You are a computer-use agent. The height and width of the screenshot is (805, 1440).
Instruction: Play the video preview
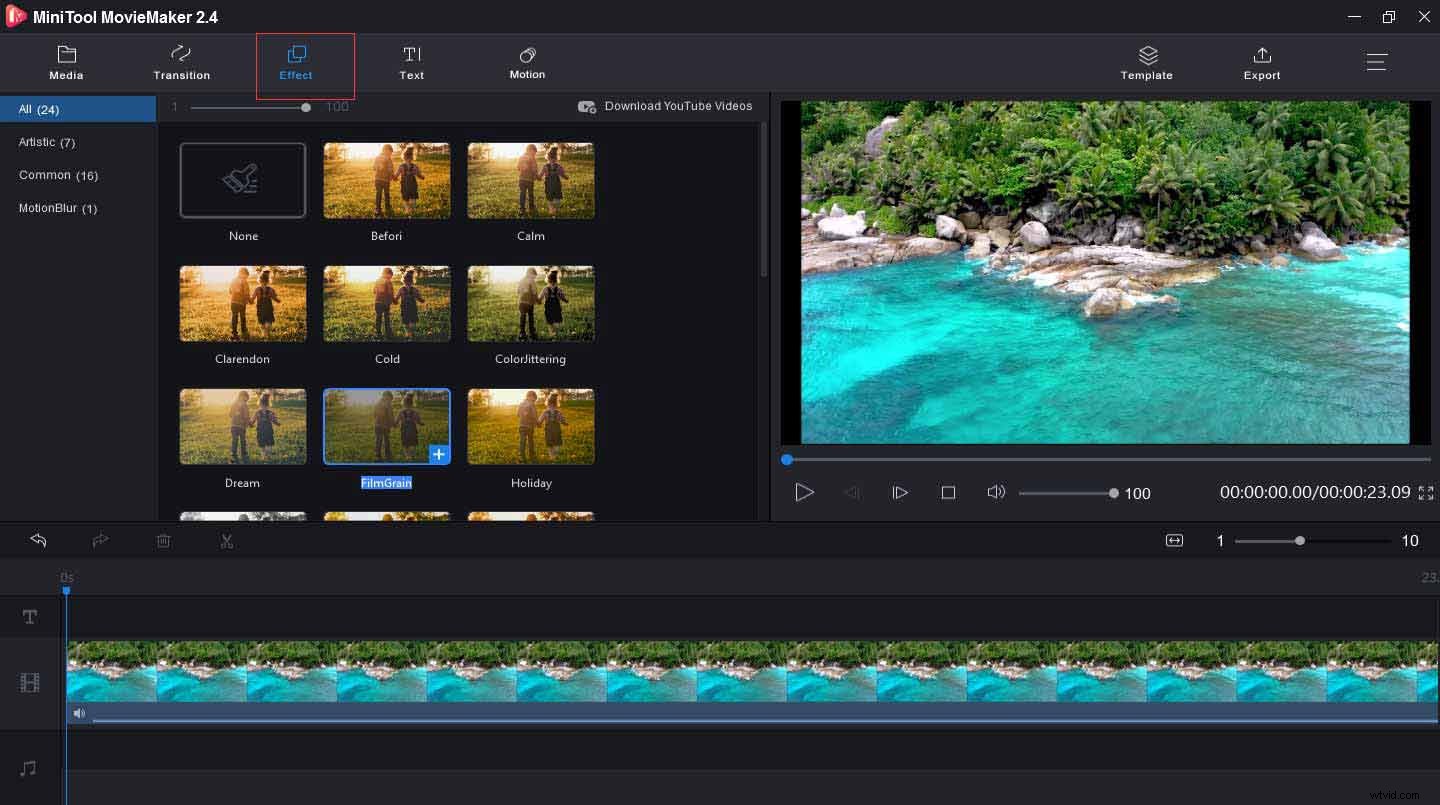click(805, 492)
